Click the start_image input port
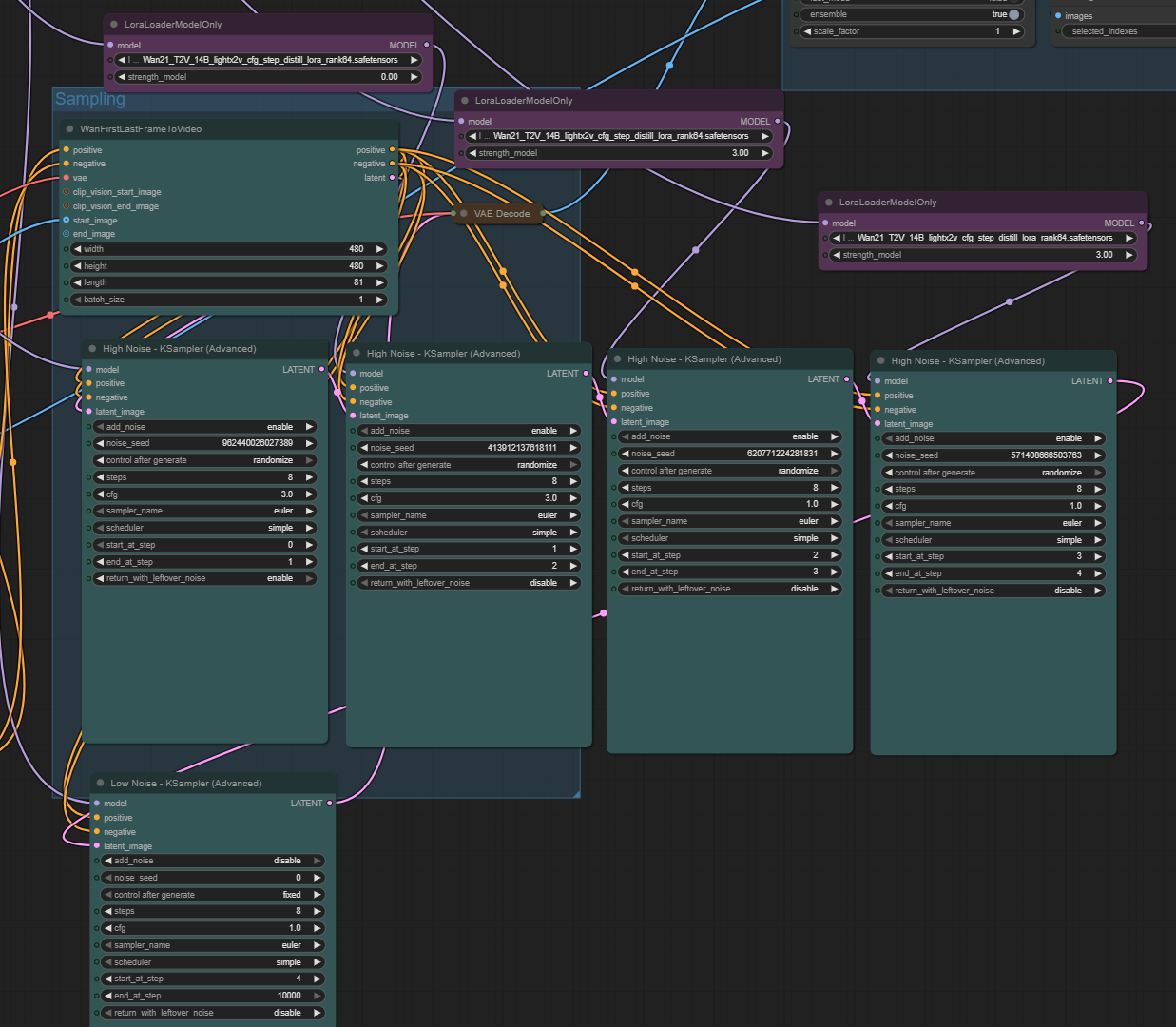This screenshot has width=1176, height=1027. (66, 221)
